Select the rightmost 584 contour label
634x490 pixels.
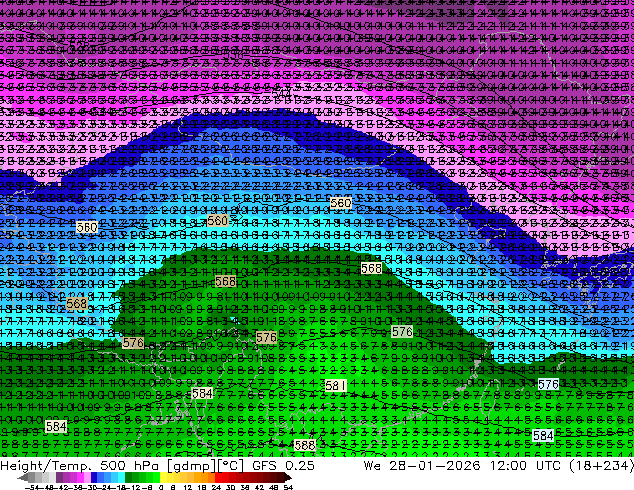[x=543, y=435]
